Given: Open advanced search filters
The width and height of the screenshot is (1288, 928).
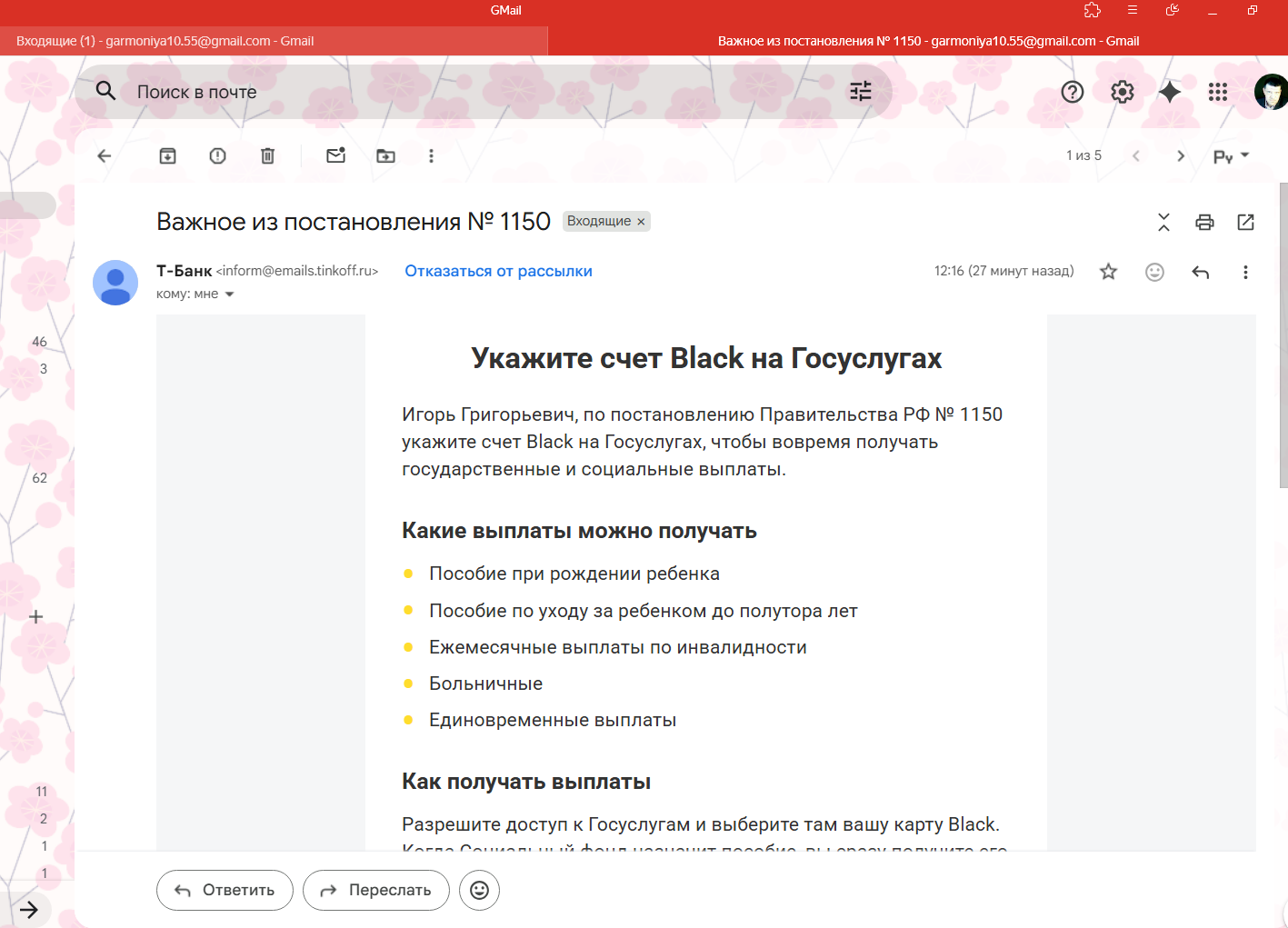Looking at the screenshot, I should pyautogui.click(x=860, y=91).
